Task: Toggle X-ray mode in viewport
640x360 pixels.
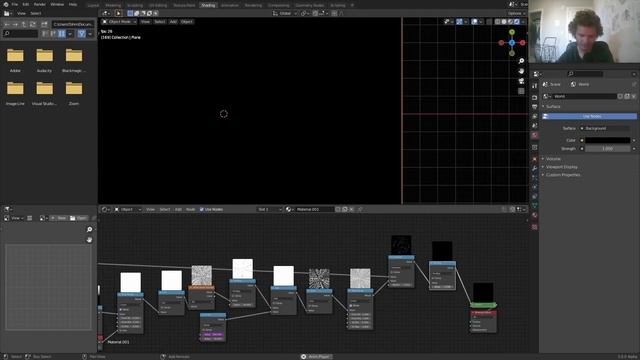Action: [489, 22]
